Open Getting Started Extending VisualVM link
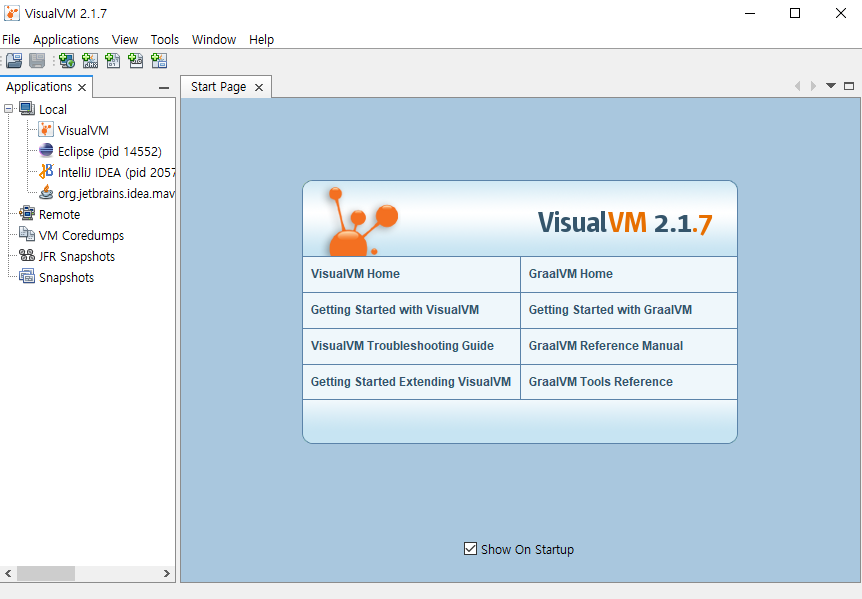This screenshot has height=599, width=862. click(411, 382)
